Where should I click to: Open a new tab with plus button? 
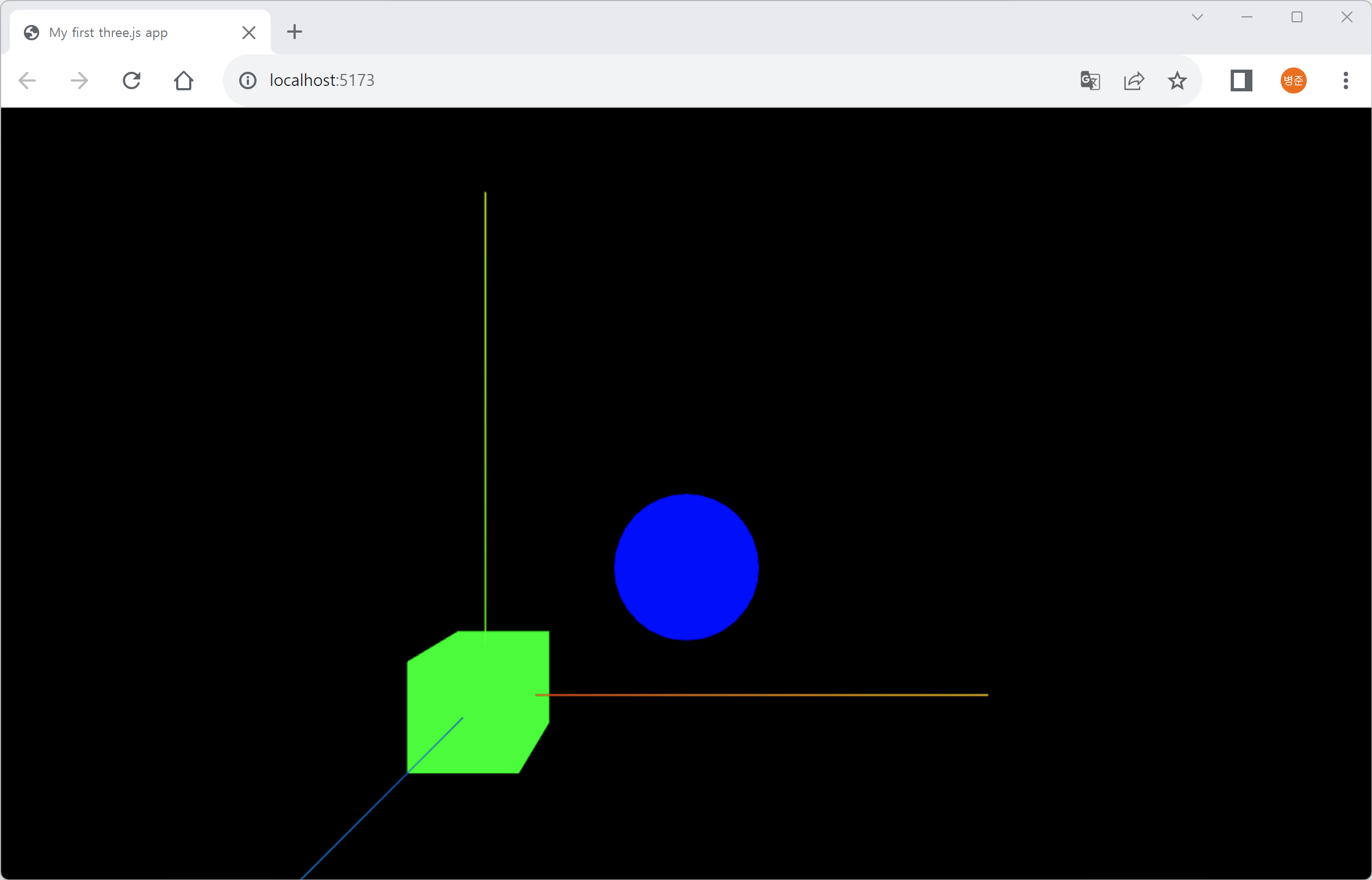click(295, 32)
